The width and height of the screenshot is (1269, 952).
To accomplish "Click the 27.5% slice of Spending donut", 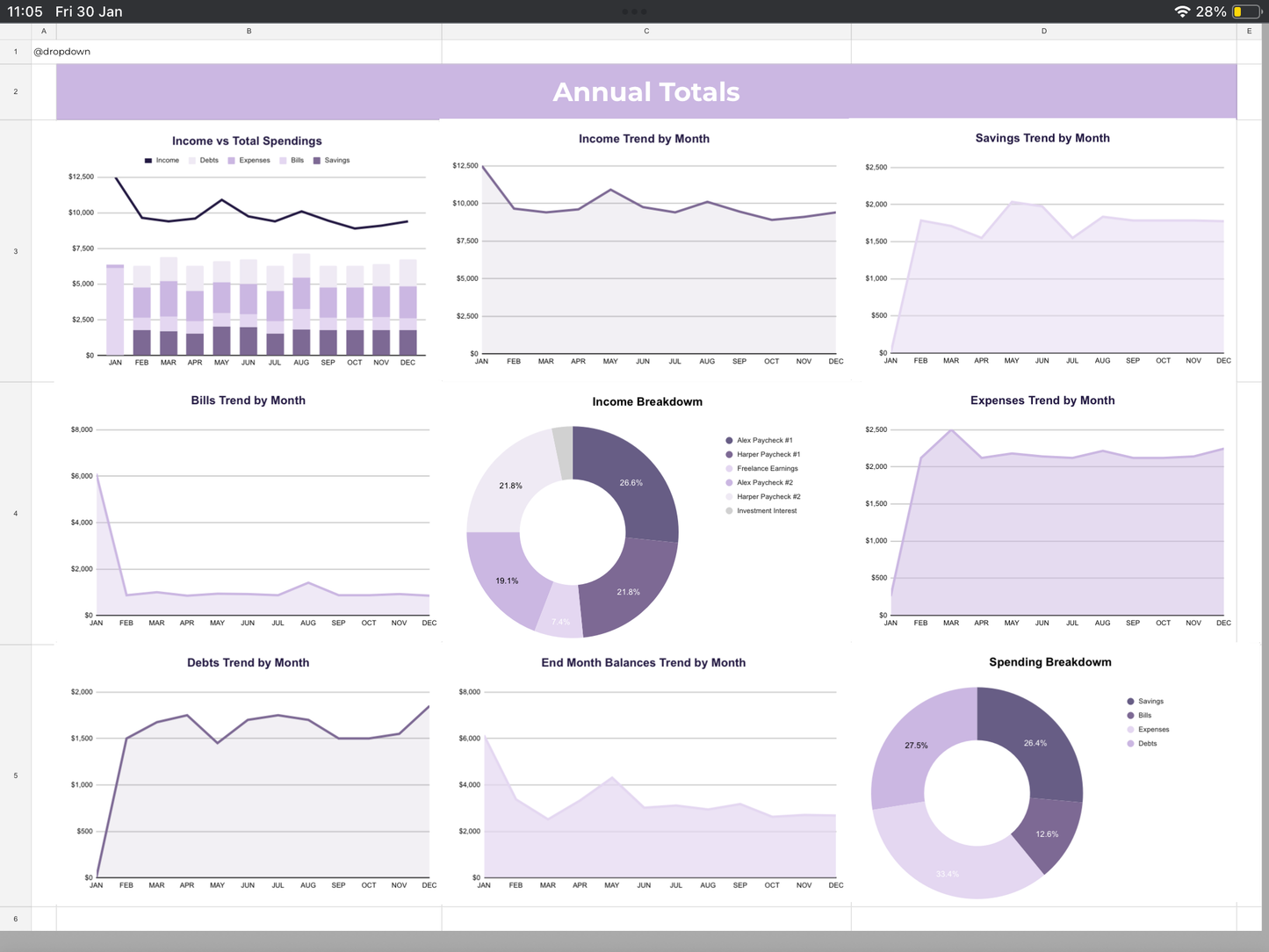I will tap(916, 745).
